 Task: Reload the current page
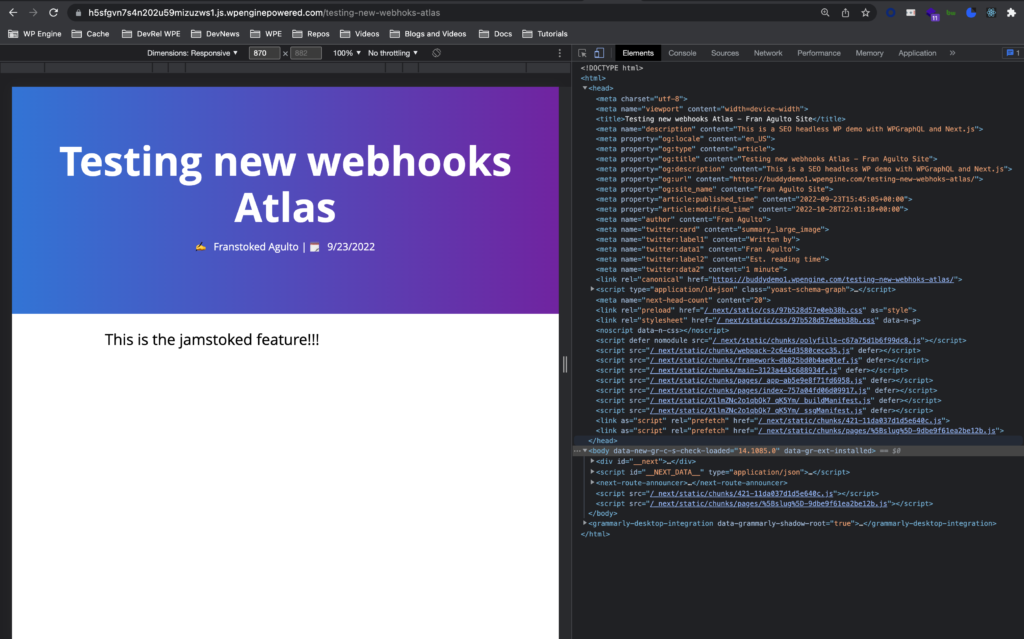pos(54,13)
